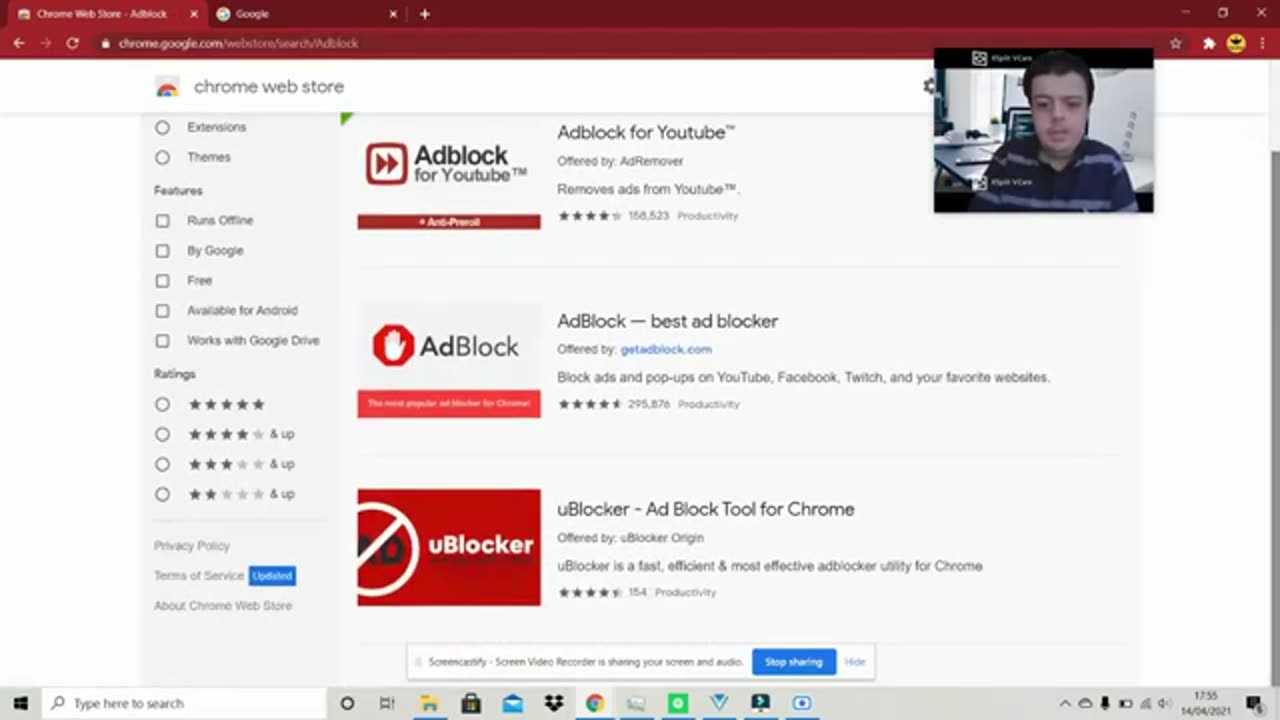Check the Free feature checkbox
This screenshot has width=1280, height=720.
click(x=162, y=280)
